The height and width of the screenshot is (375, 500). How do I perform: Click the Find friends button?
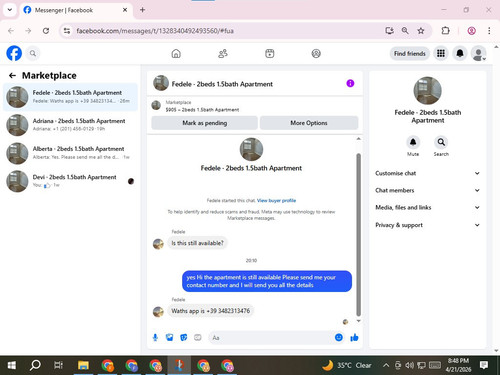[409, 53]
